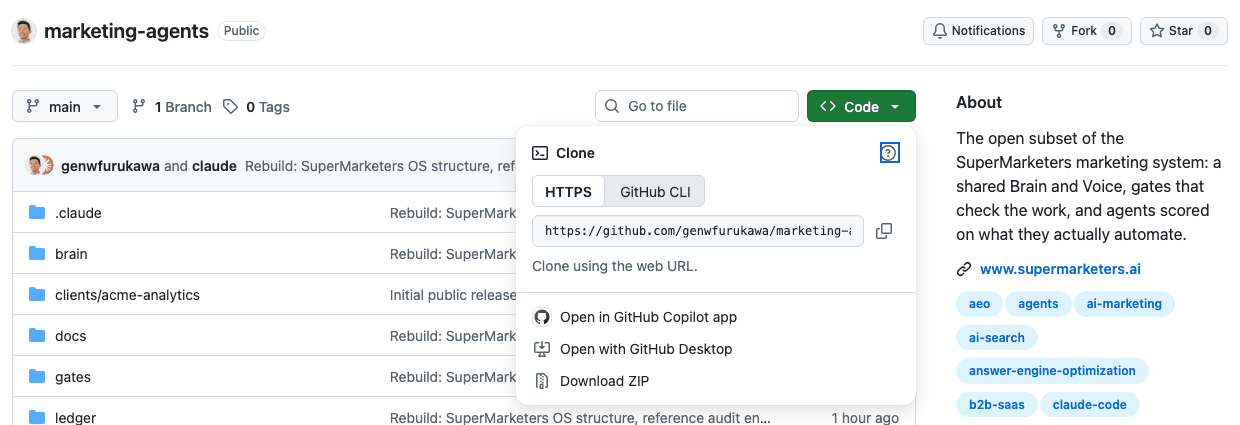
Task: Open the Initial public release commit message
Action: tap(453, 295)
